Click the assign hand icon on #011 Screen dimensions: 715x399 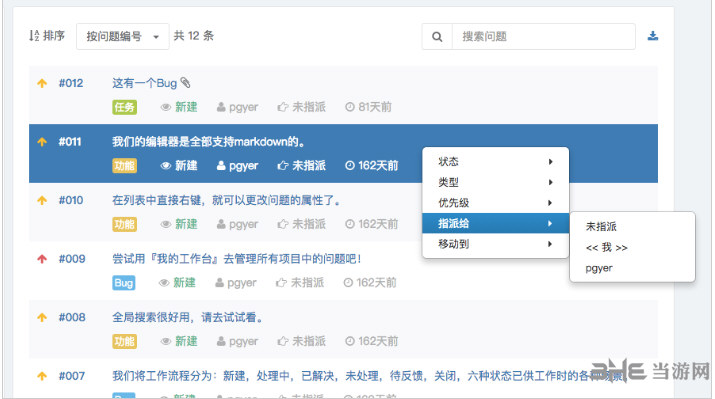[x=283, y=166]
